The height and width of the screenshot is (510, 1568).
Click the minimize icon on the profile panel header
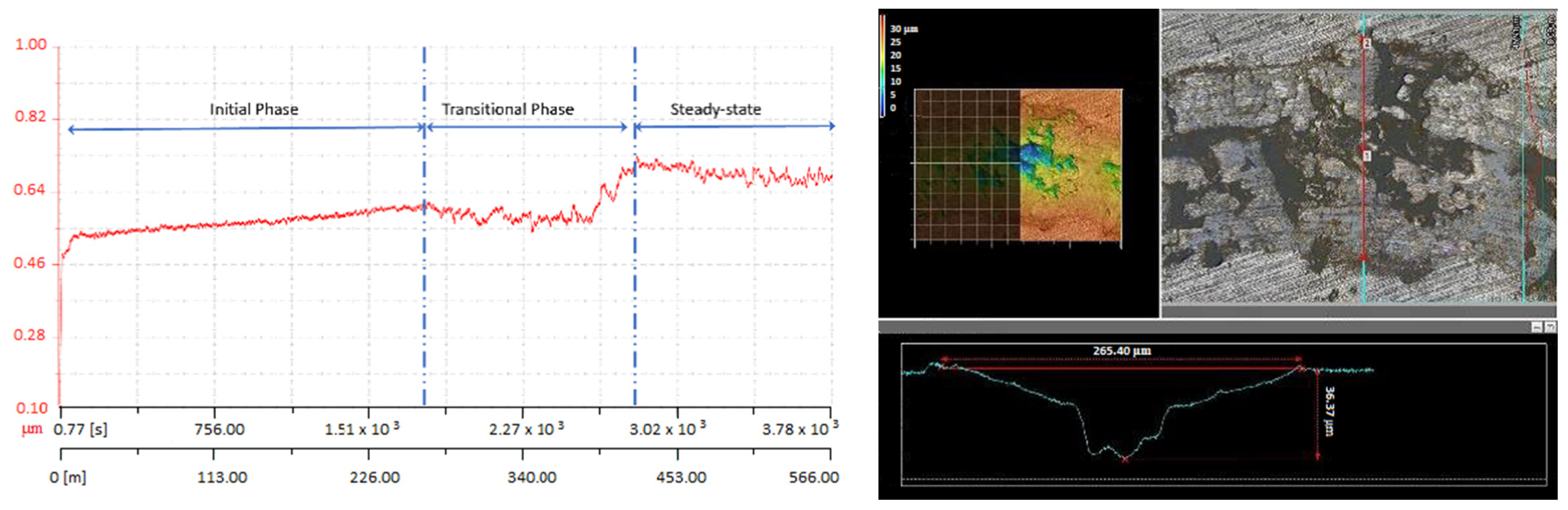(x=1536, y=327)
